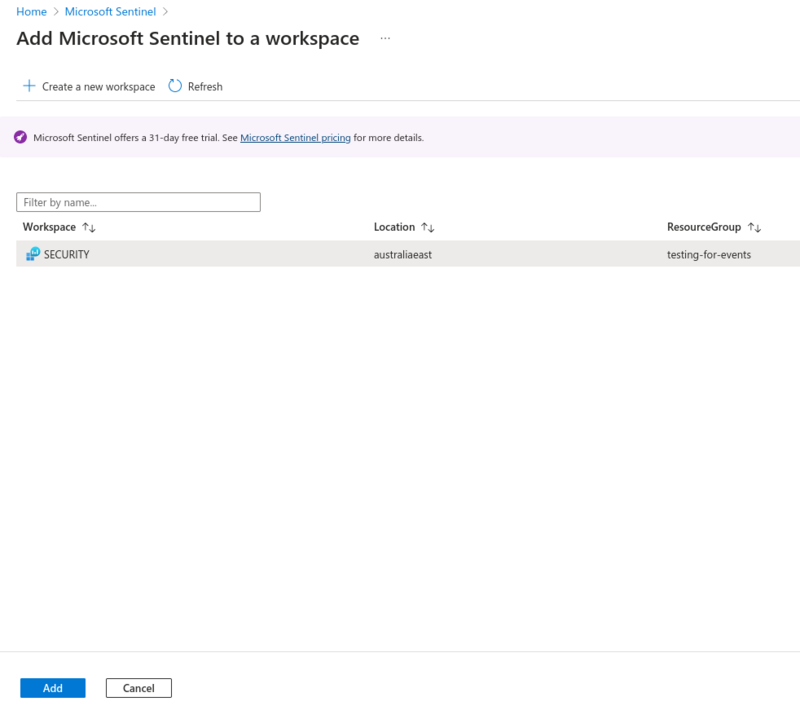Select the SECURITY workspace row
This screenshot has height=719, width=800.
point(408,254)
